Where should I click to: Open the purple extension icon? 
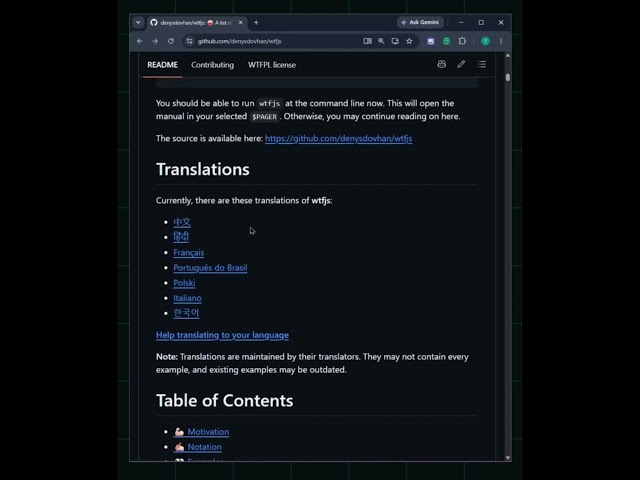point(431,41)
